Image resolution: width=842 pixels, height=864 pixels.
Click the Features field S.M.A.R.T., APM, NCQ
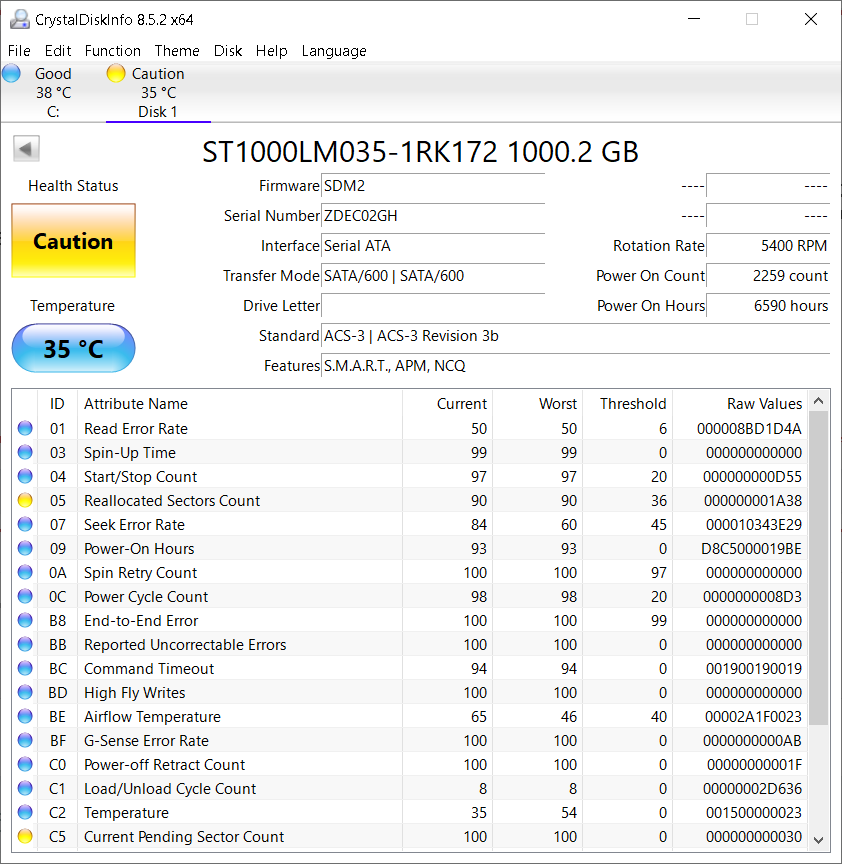coord(576,366)
